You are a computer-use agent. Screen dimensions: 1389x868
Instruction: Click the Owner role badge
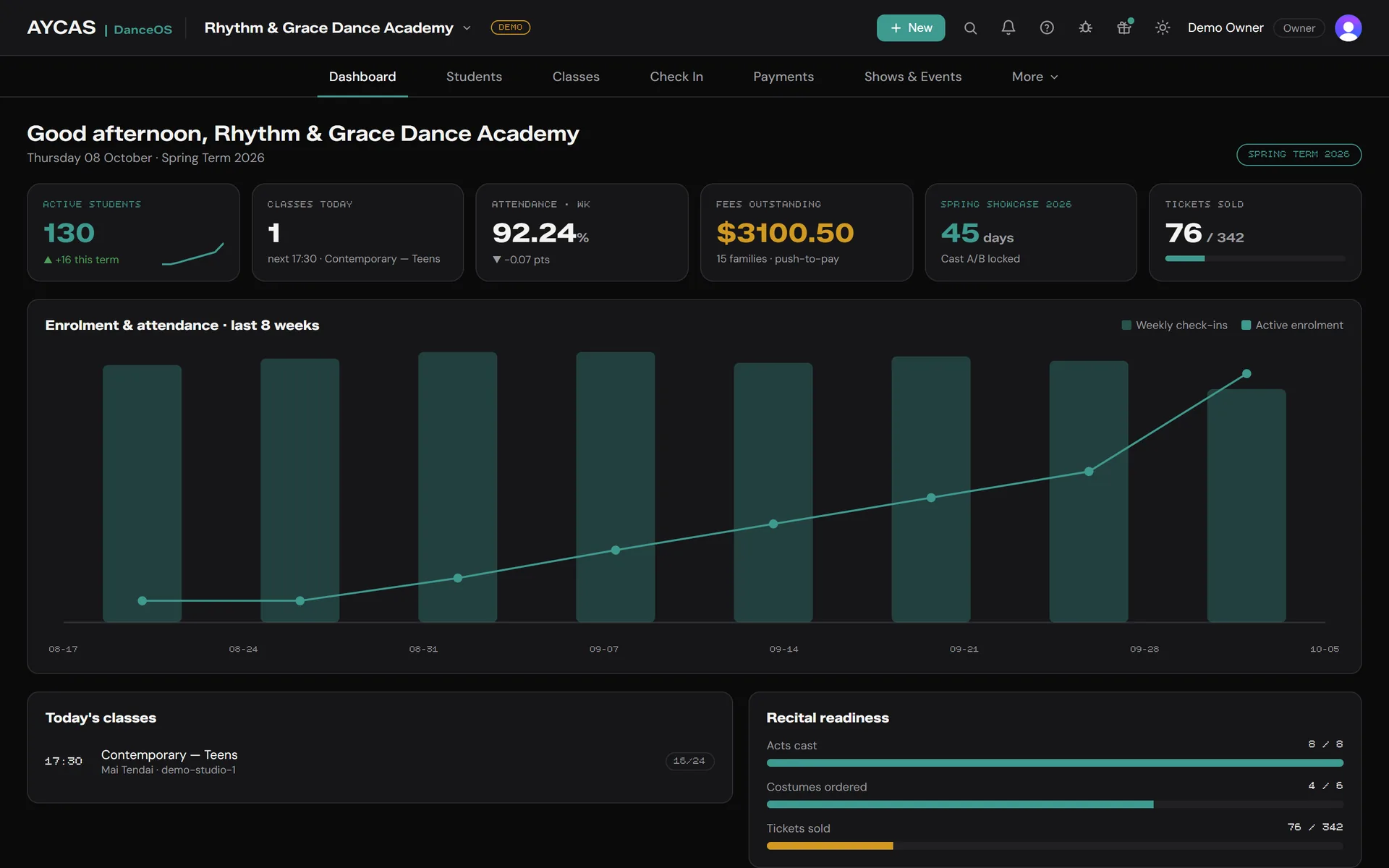point(1299,28)
